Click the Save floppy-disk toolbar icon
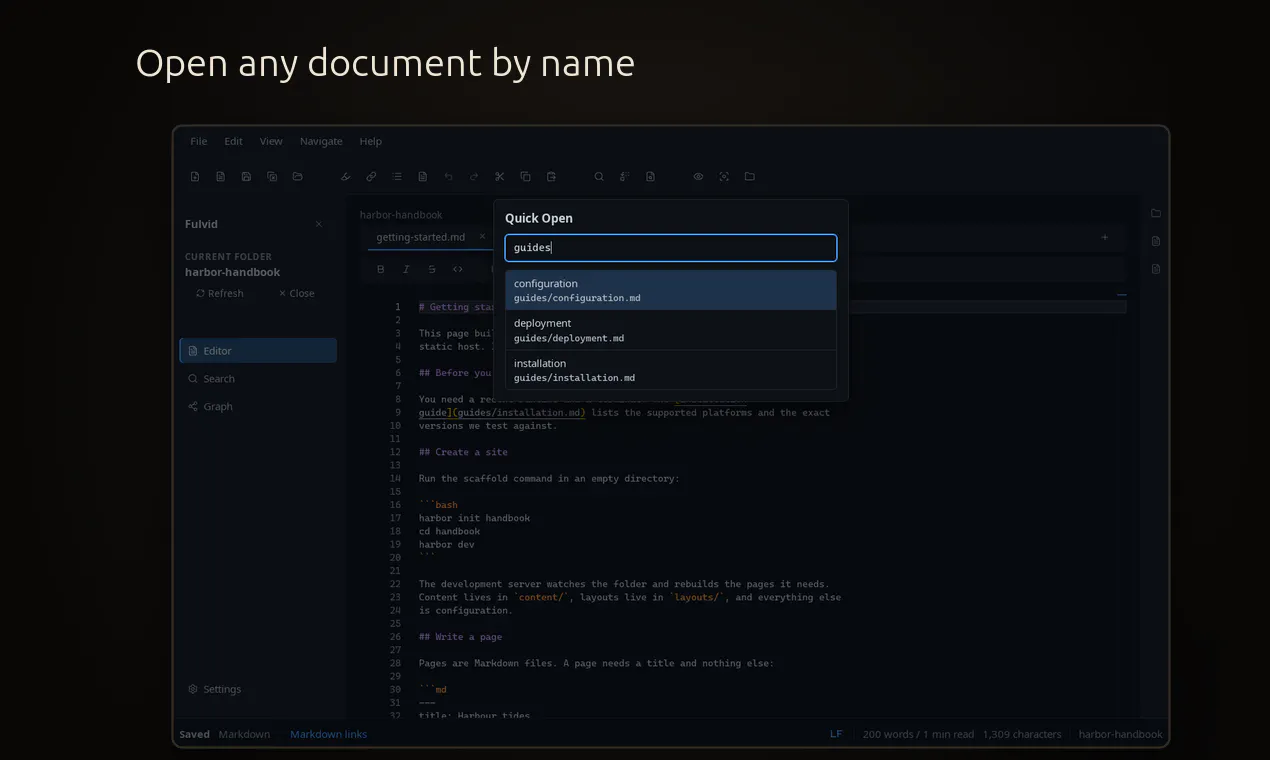Screen dimensions: 1270x760 click(x=246, y=177)
